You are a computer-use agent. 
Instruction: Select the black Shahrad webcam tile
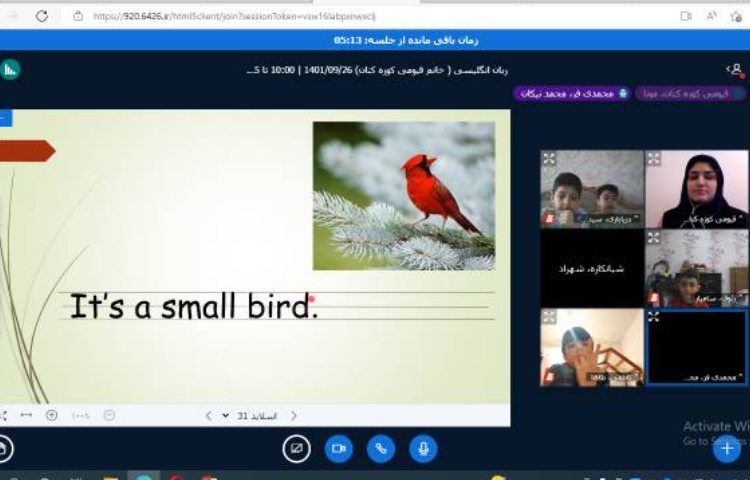click(x=592, y=268)
